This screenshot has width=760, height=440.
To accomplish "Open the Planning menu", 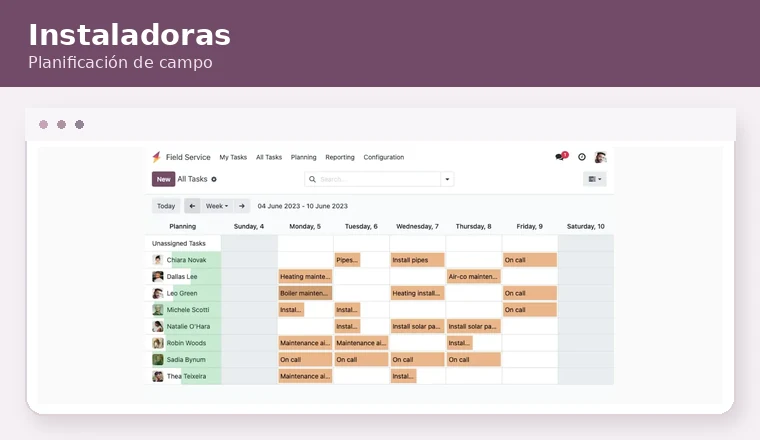I will click(x=303, y=157).
